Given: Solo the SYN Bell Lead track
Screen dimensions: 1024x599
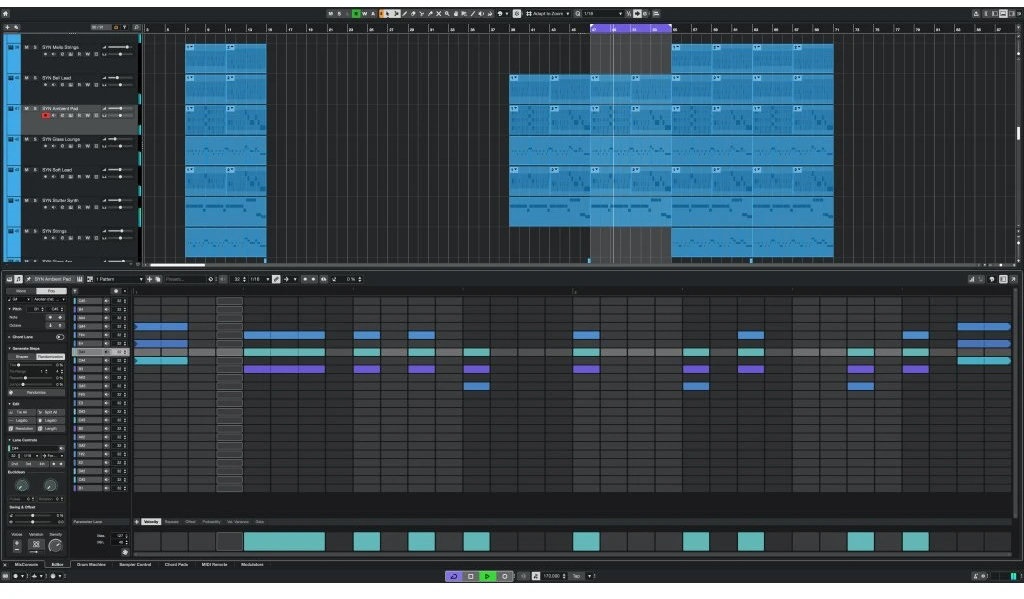Looking at the screenshot, I should click(x=35, y=78).
